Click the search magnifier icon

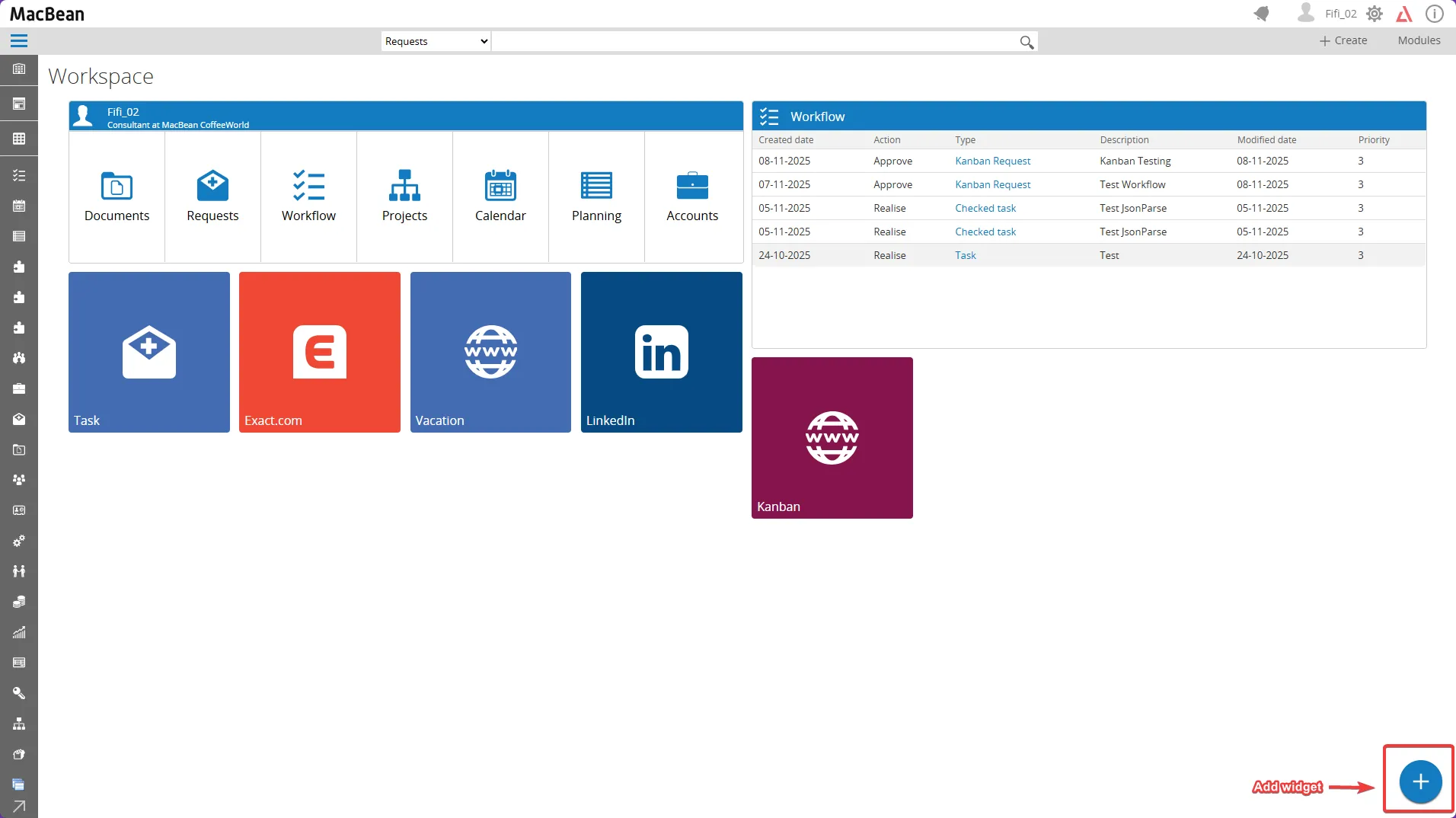point(1027,43)
